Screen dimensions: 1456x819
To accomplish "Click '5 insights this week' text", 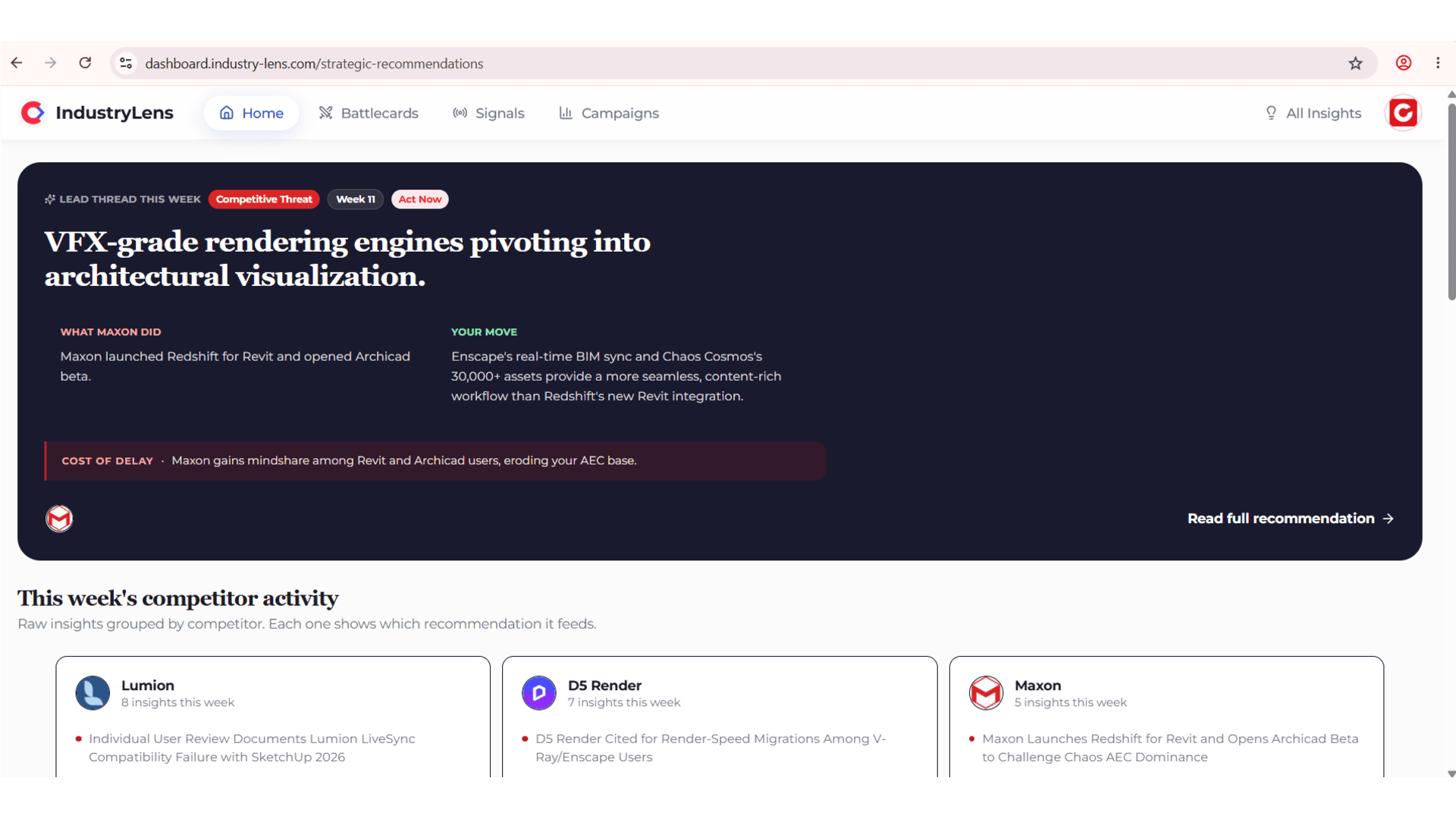I will click(x=1071, y=703).
